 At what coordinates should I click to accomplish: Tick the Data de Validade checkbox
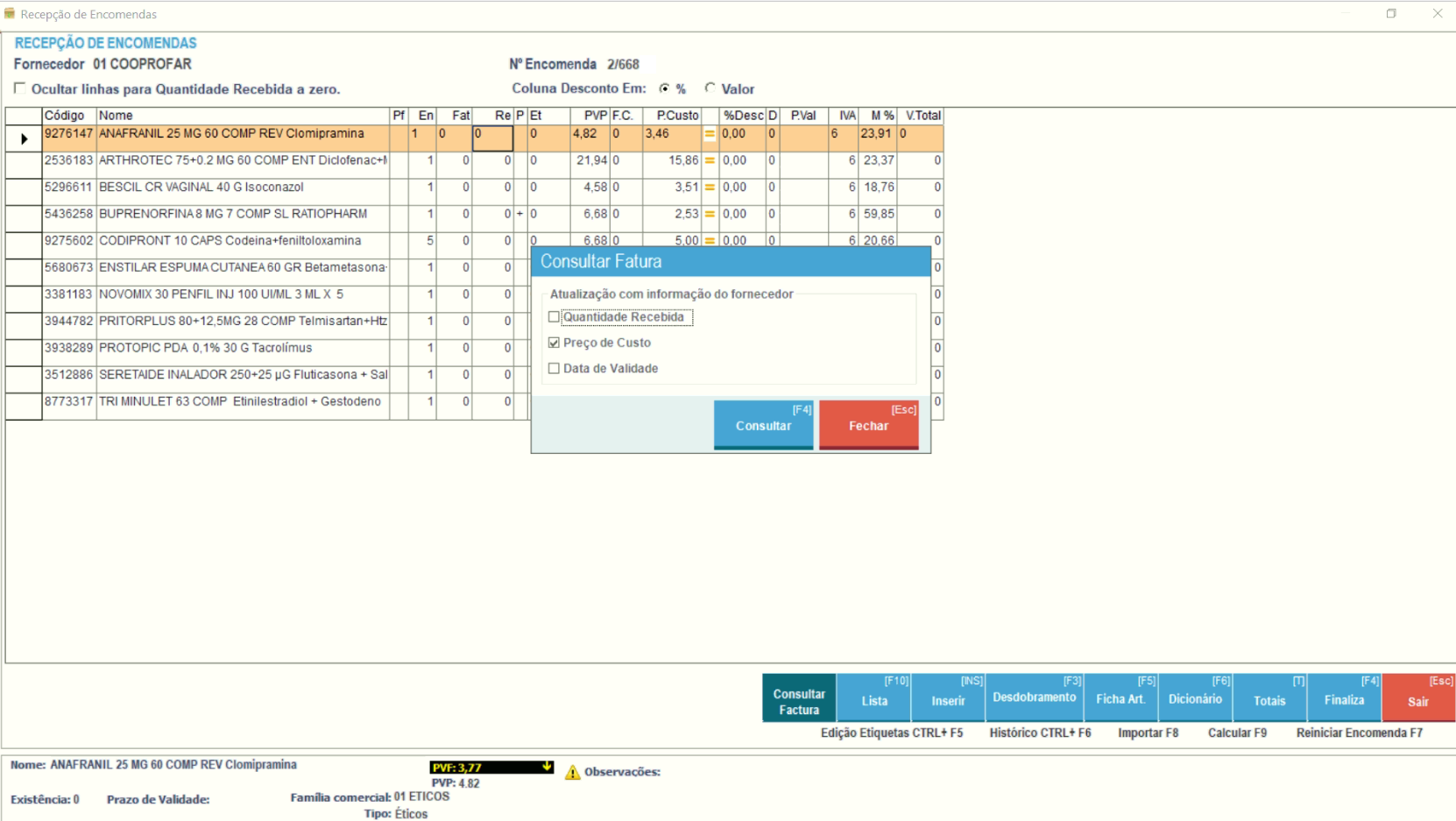(554, 369)
